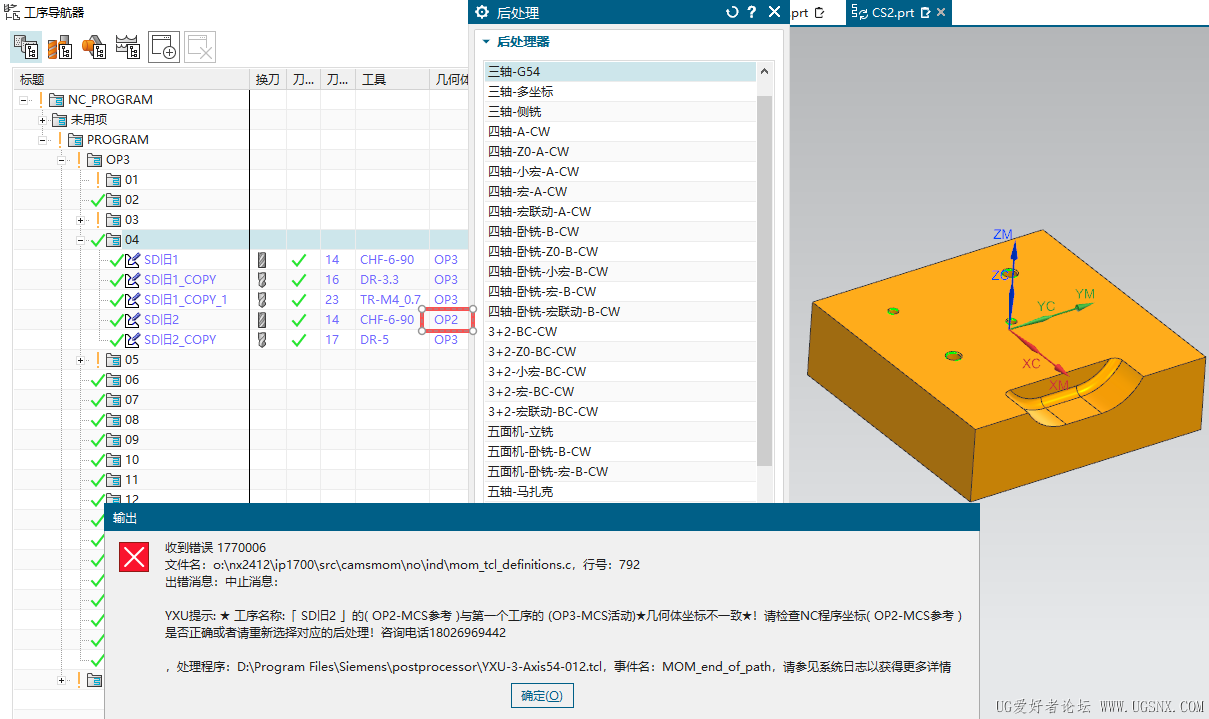1209x719 pixels.
Task: Select 3+2-BC-CW postprocessor
Action: (620, 332)
